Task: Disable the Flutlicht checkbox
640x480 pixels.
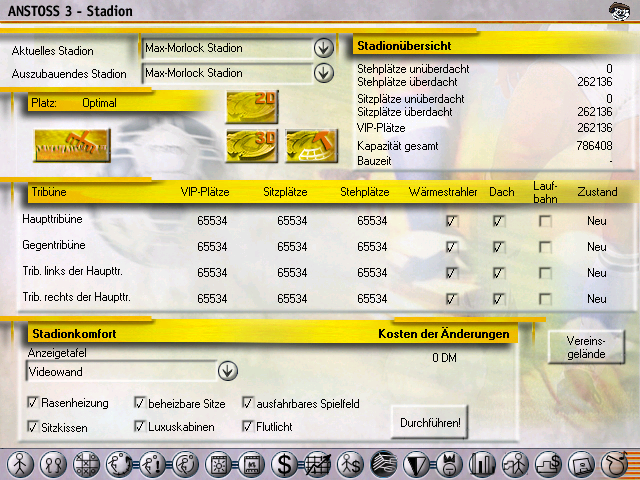Action: coord(248,426)
